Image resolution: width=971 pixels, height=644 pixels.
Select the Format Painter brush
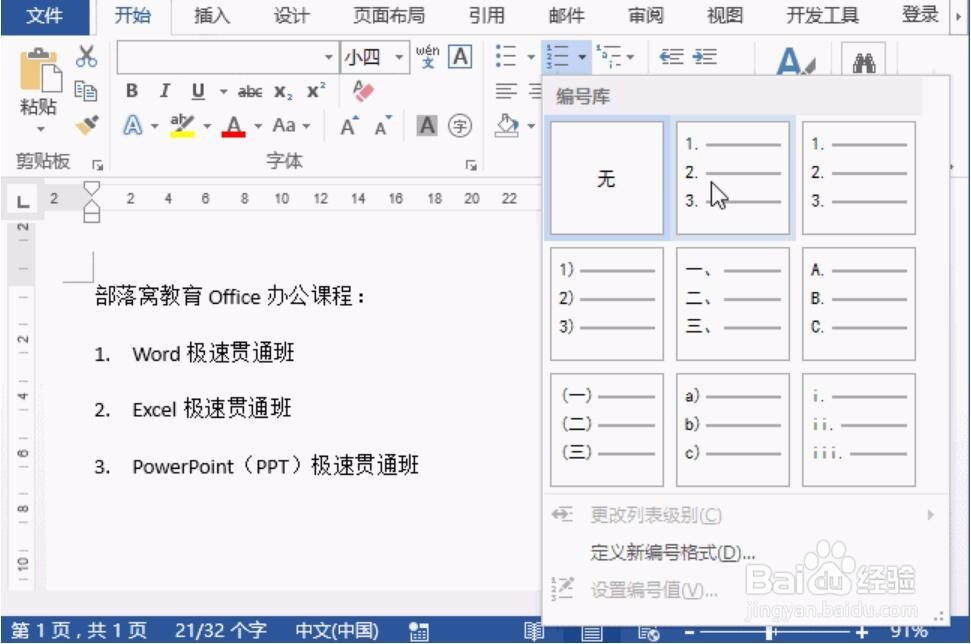(x=87, y=124)
